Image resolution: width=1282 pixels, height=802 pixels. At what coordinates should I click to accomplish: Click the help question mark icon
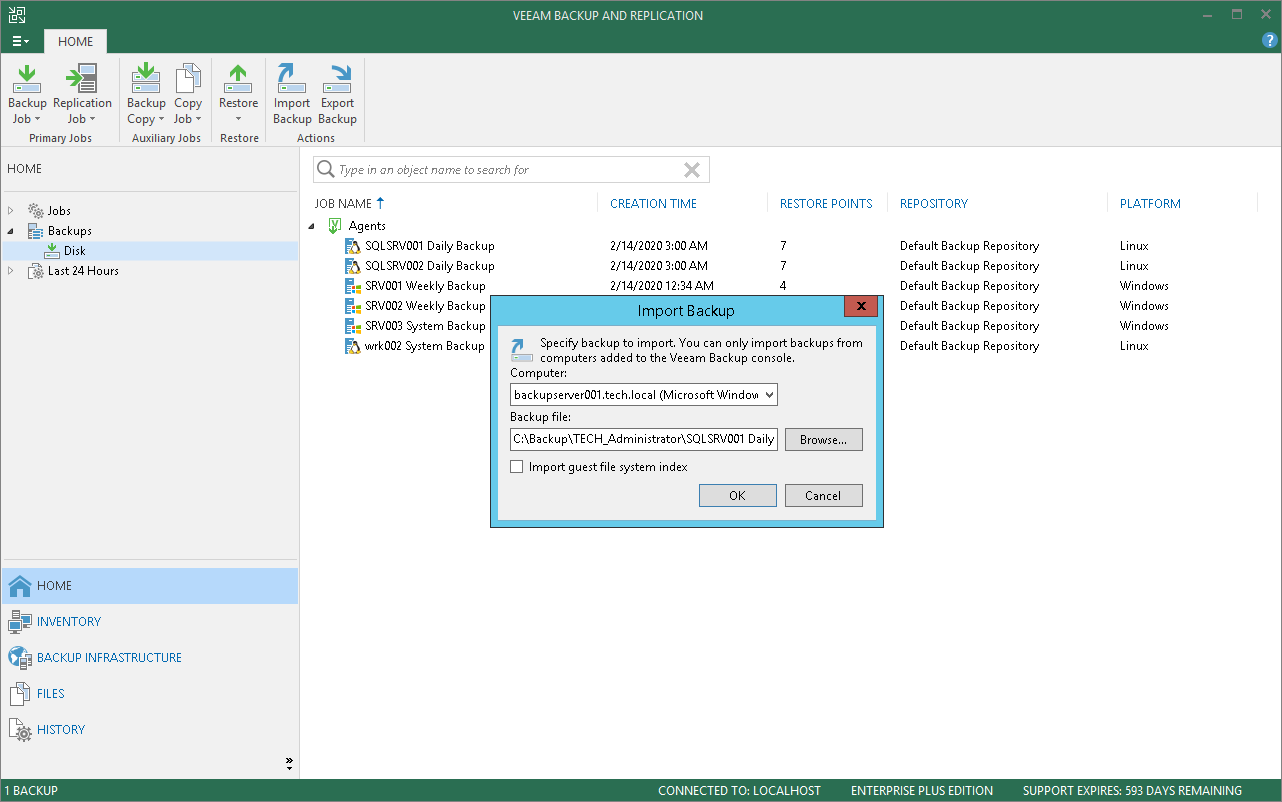click(x=1270, y=41)
